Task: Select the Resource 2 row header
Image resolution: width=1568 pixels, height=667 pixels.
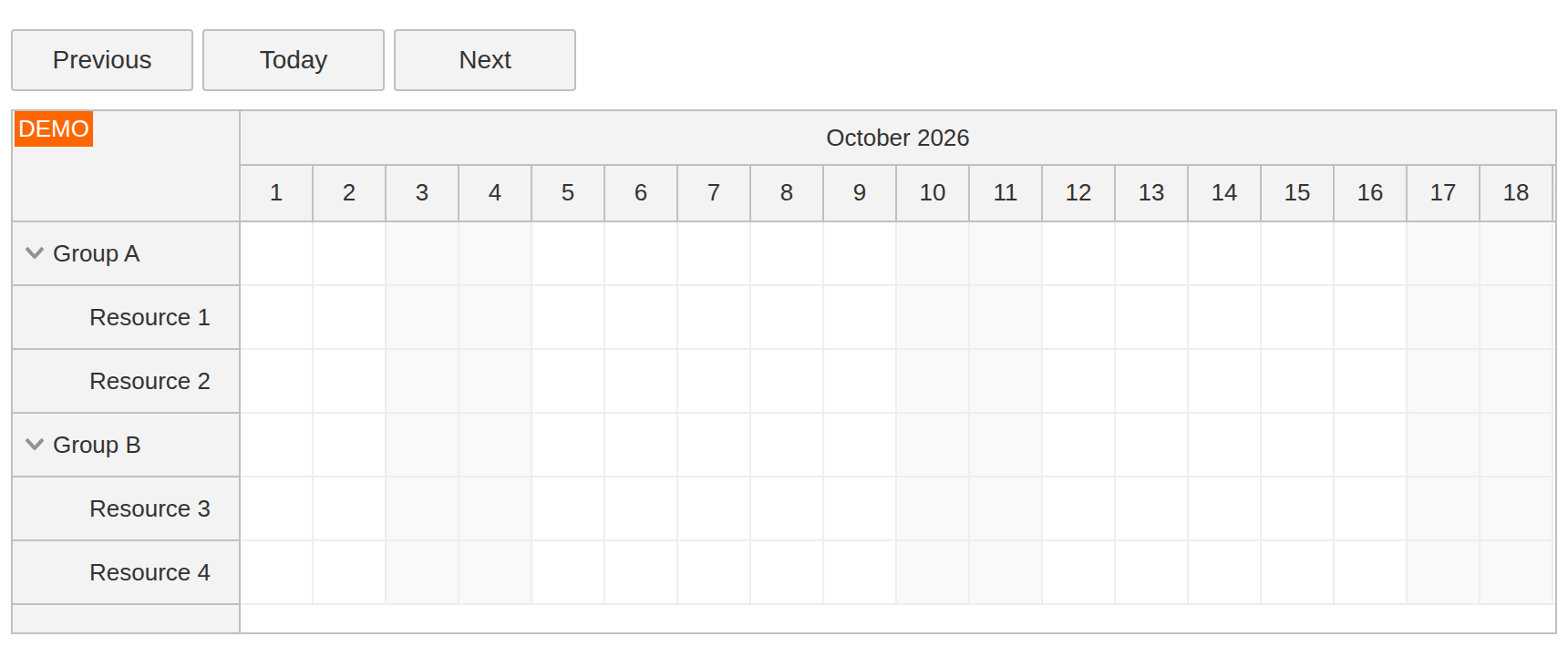Action: coord(126,381)
